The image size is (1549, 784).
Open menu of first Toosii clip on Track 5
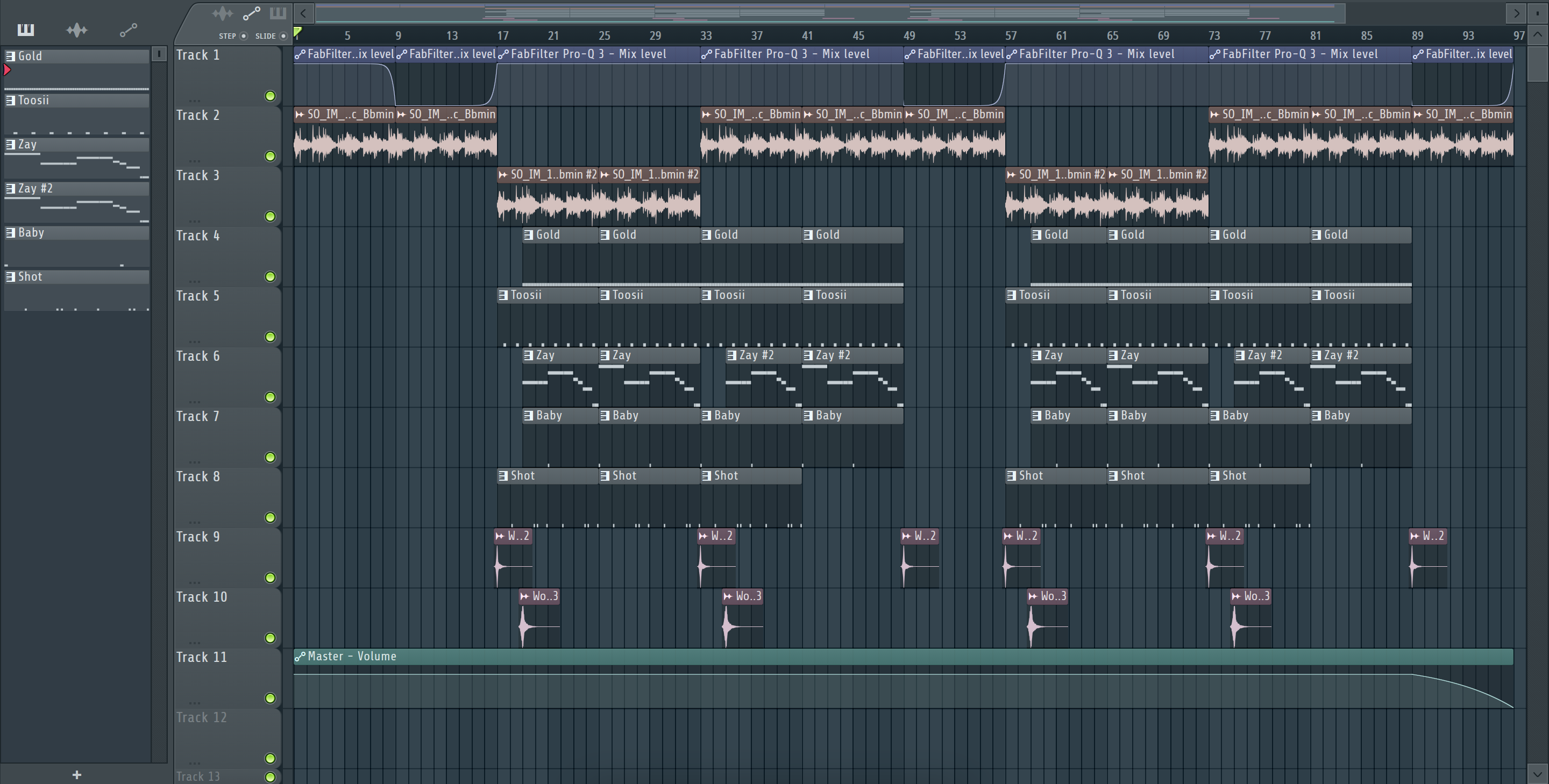(503, 295)
